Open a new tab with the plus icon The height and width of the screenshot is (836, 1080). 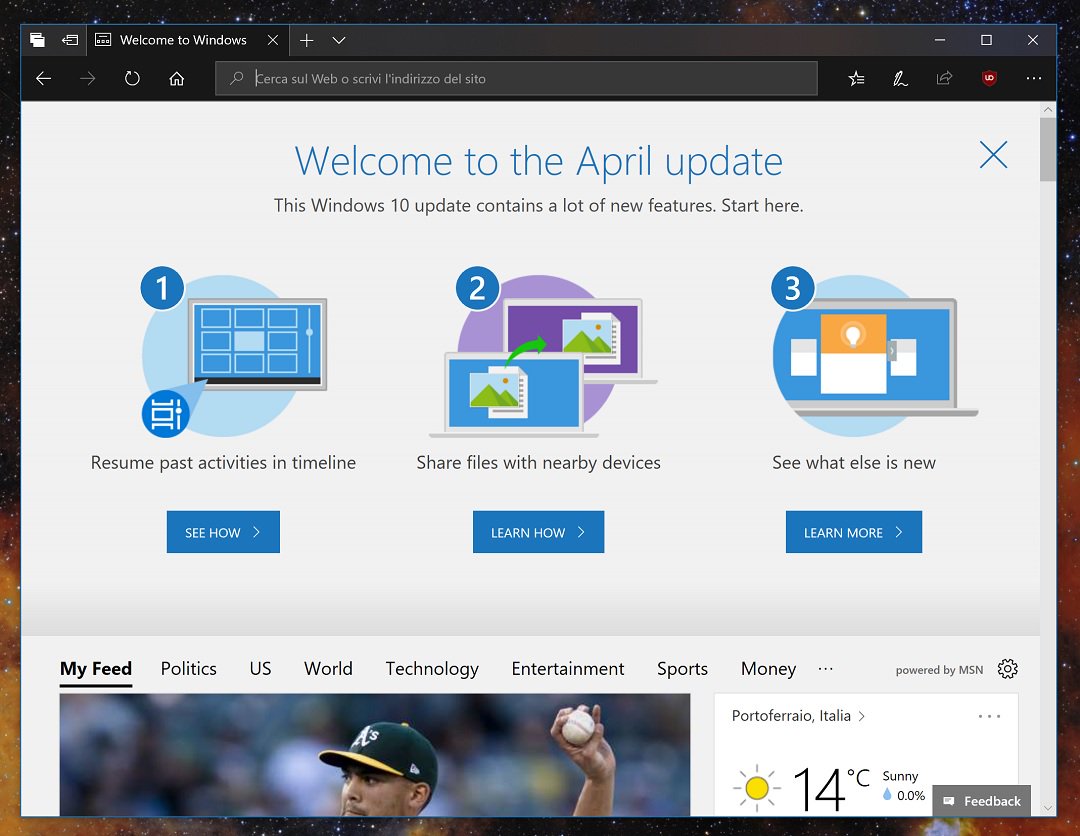pyautogui.click(x=306, y=40)
